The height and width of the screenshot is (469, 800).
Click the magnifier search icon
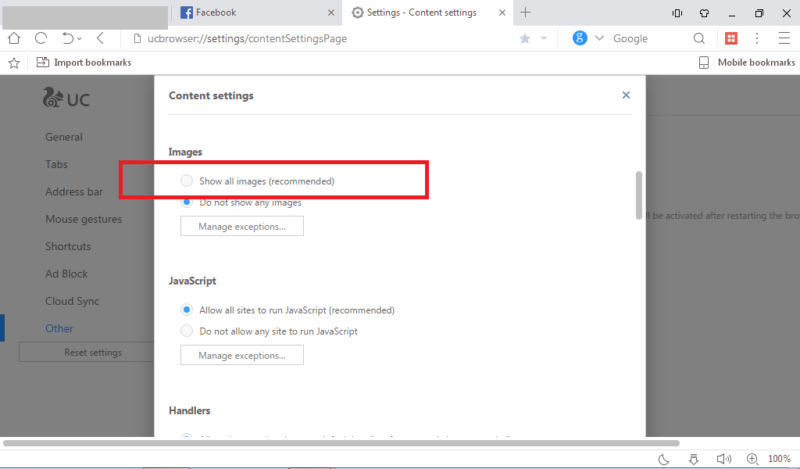[x=699, y=38]
